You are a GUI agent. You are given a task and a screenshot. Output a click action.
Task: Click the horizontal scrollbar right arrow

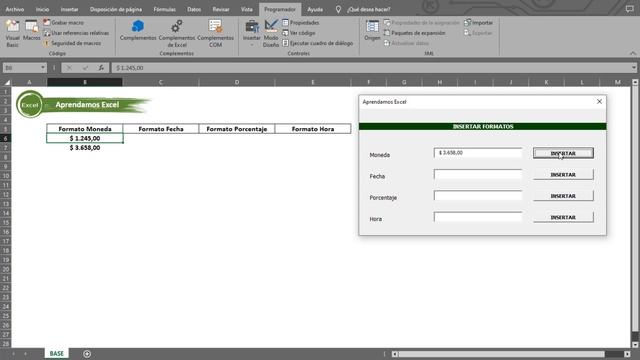pos(627,354)
